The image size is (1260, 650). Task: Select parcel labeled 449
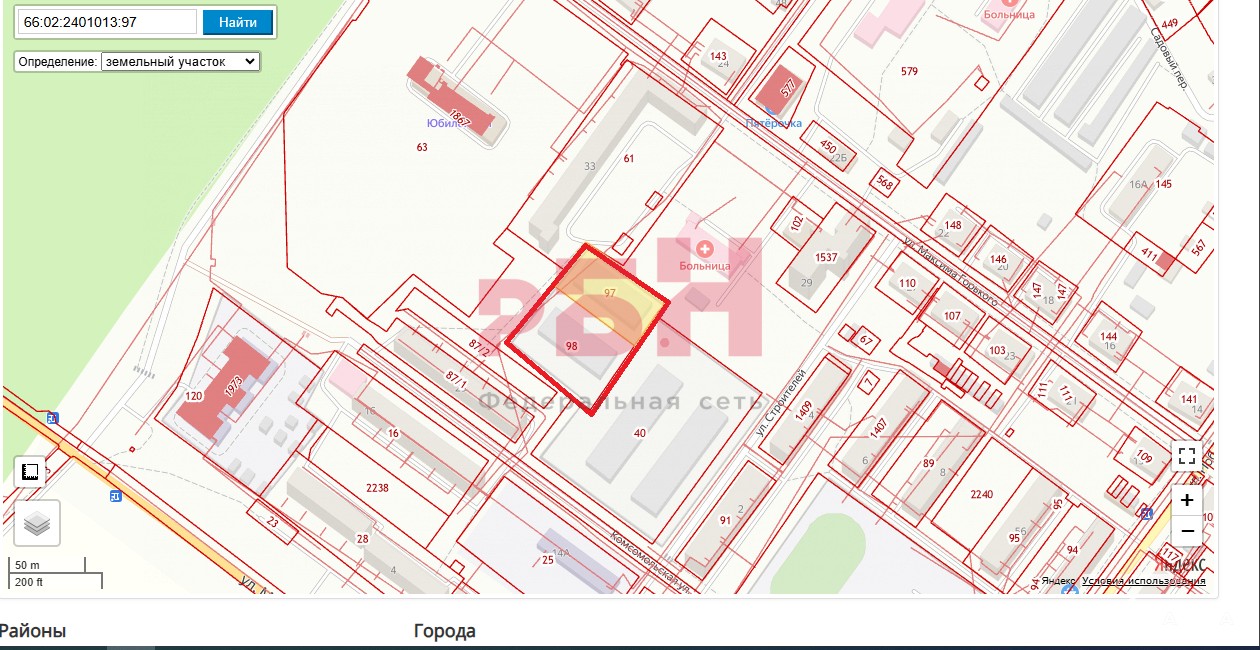1169,23
